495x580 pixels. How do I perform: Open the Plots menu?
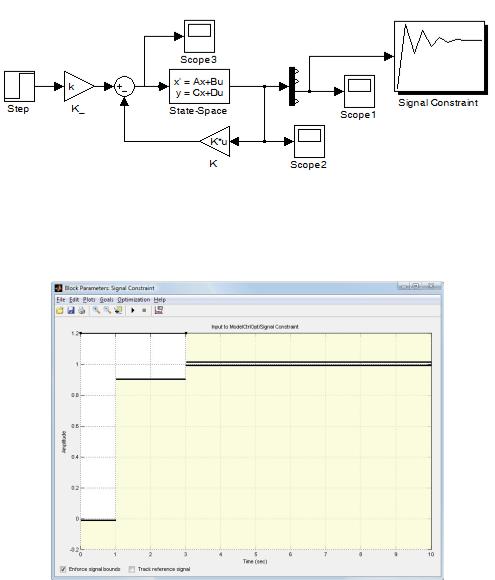[89, 300]
